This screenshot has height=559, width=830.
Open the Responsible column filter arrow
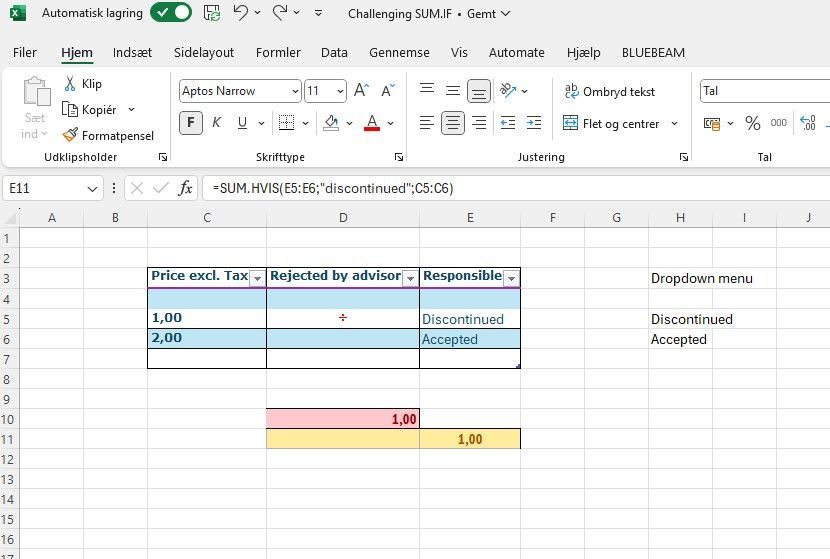pos(511,278)
